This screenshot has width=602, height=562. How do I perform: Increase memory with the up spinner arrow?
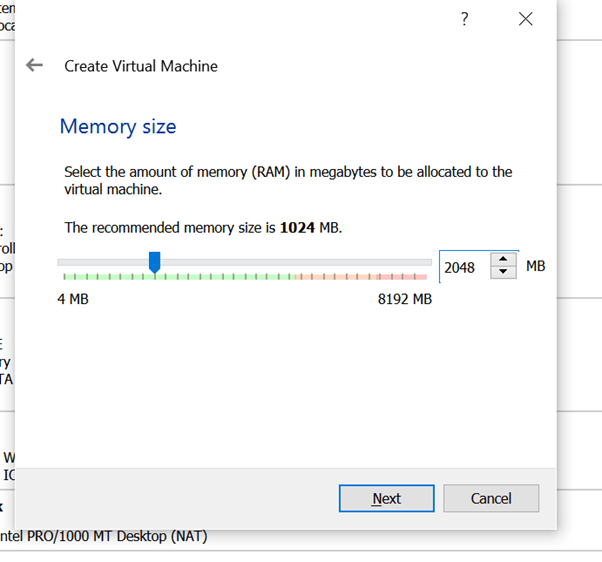(504, 260)
